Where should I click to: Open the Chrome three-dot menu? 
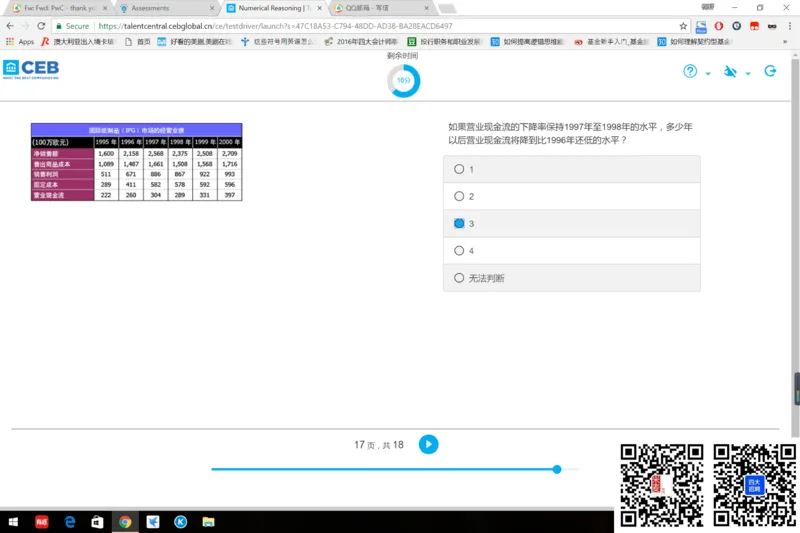pos(790,26)
